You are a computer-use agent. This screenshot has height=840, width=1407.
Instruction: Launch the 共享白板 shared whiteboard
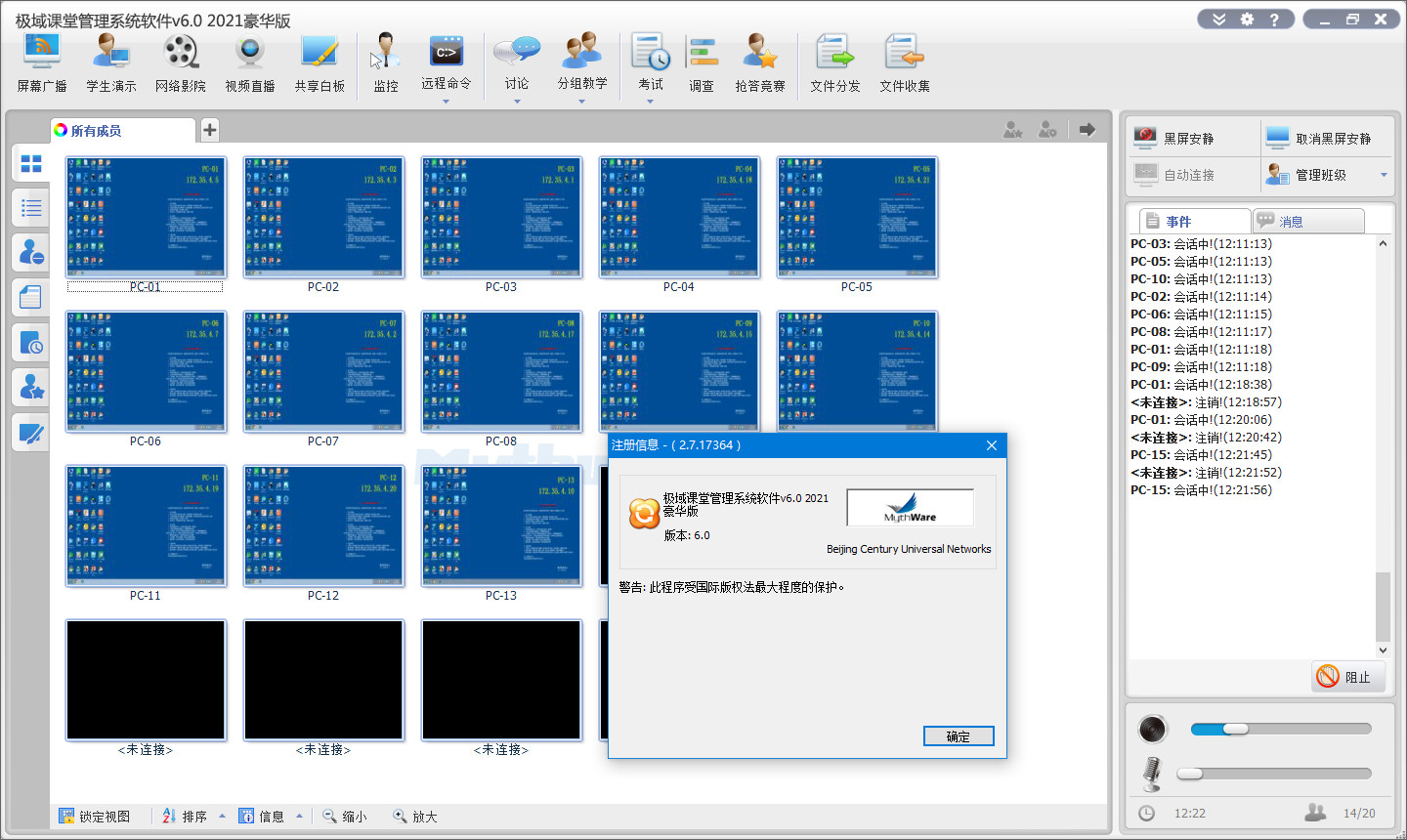click(320, 63)
